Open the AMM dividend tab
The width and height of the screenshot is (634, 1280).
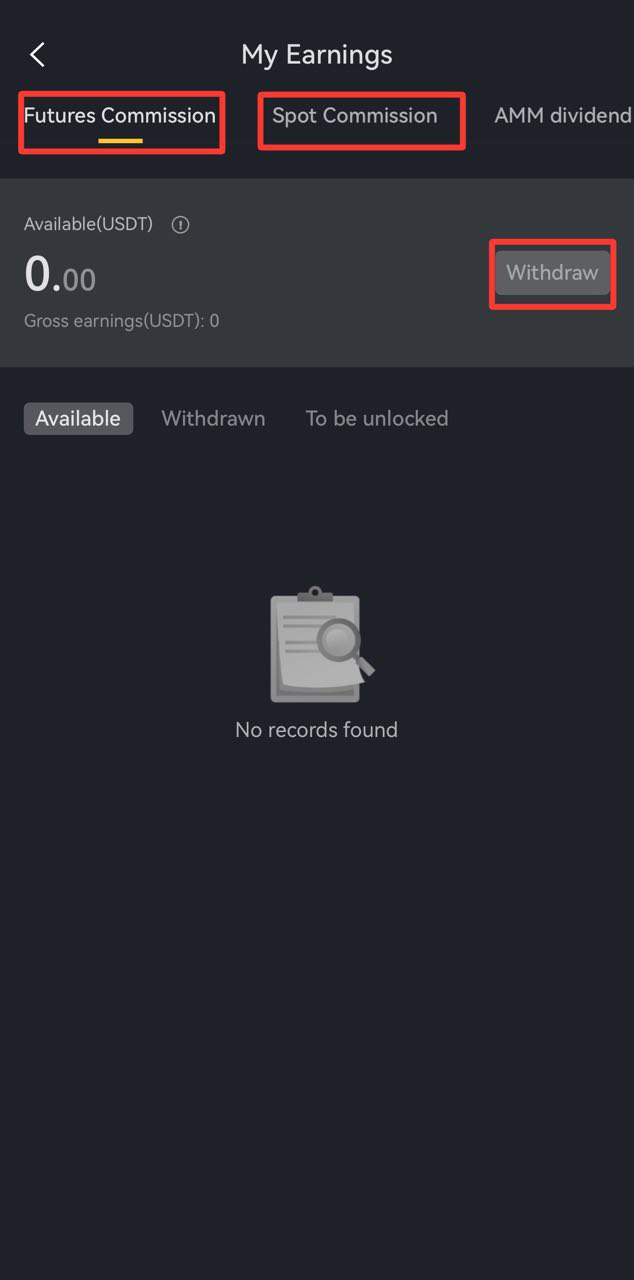[x=562, y=116]
